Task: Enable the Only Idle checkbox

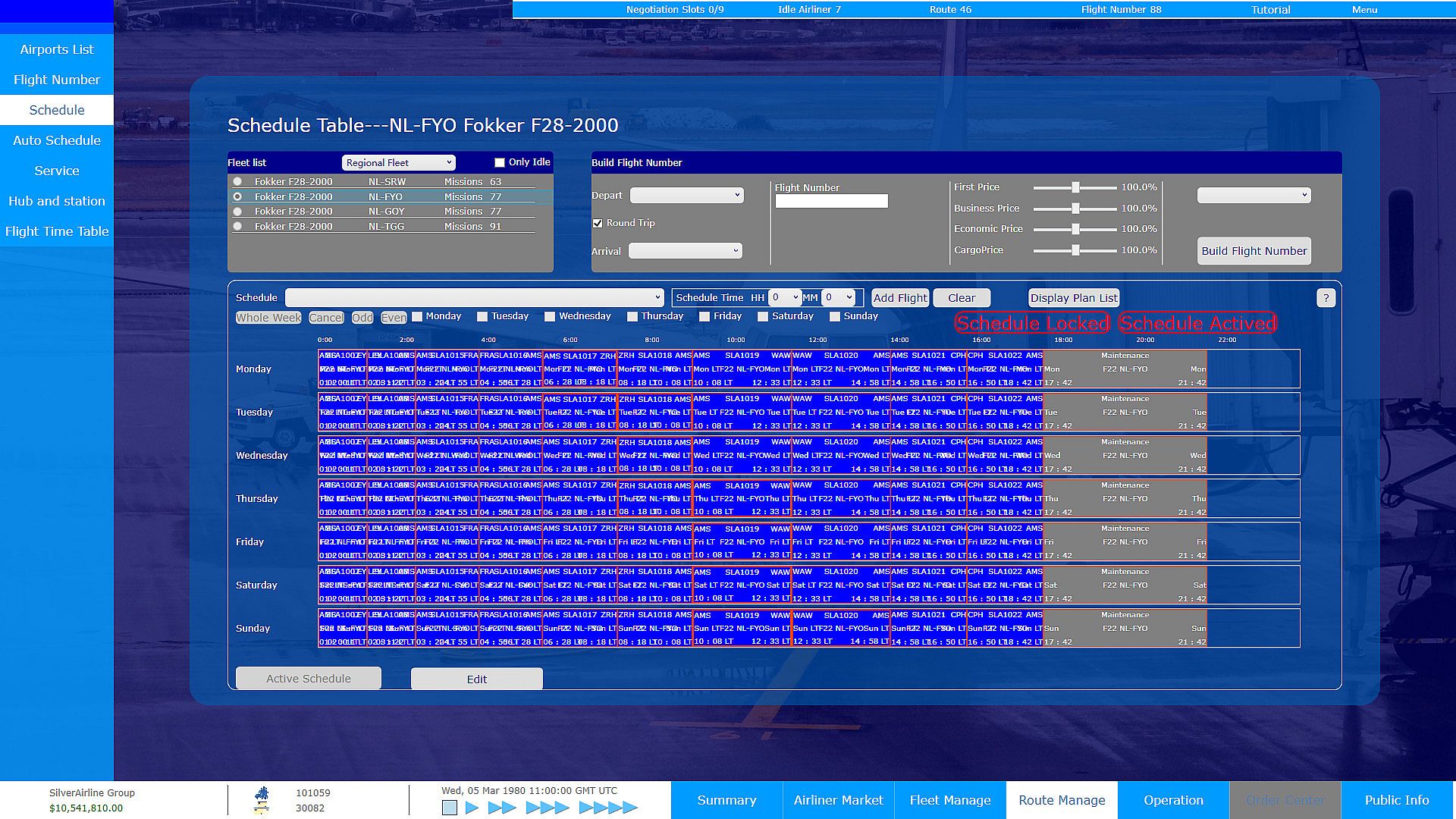Action: coord(500,162)
